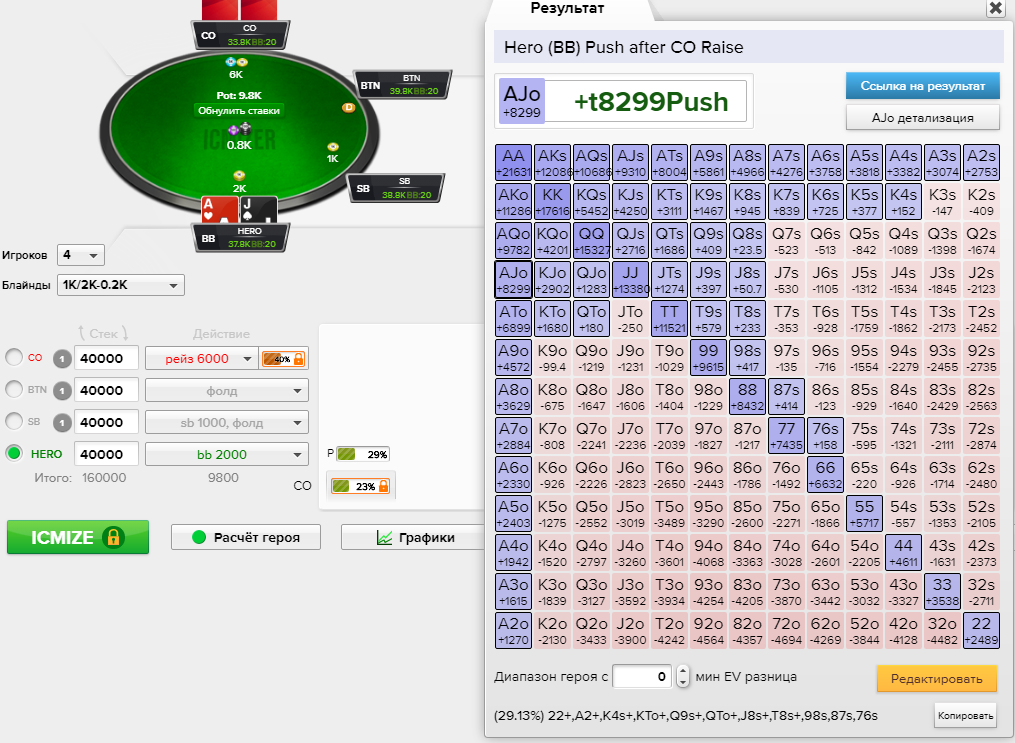Click the Расчёт героя button

pos(246,537)
